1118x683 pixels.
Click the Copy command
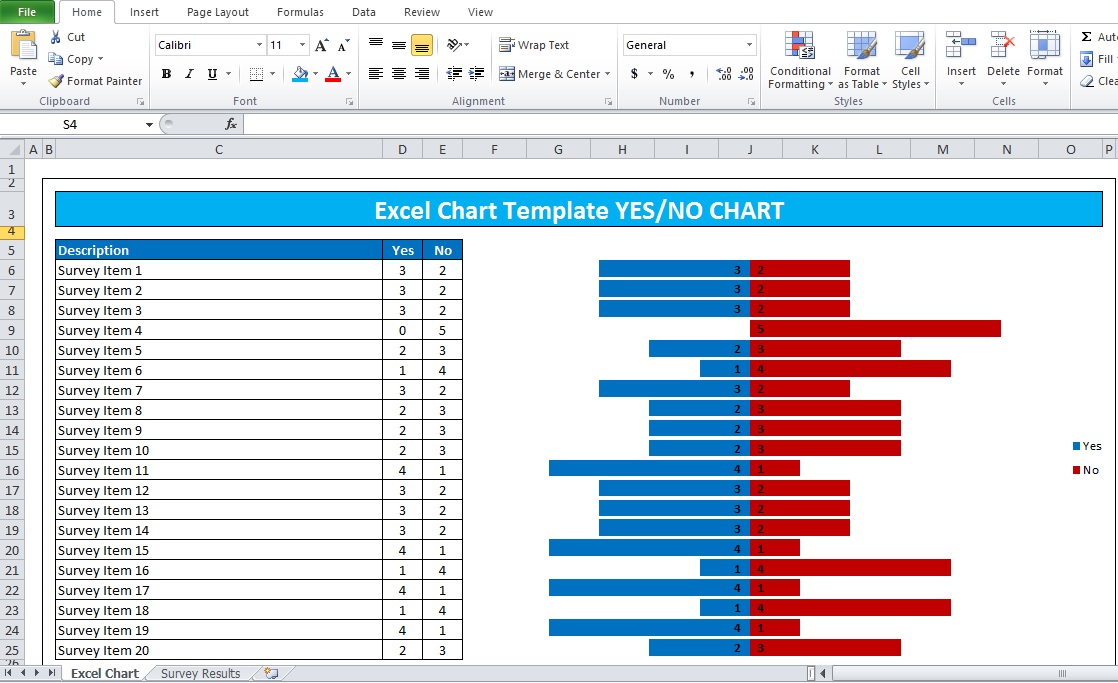point(77,59)
